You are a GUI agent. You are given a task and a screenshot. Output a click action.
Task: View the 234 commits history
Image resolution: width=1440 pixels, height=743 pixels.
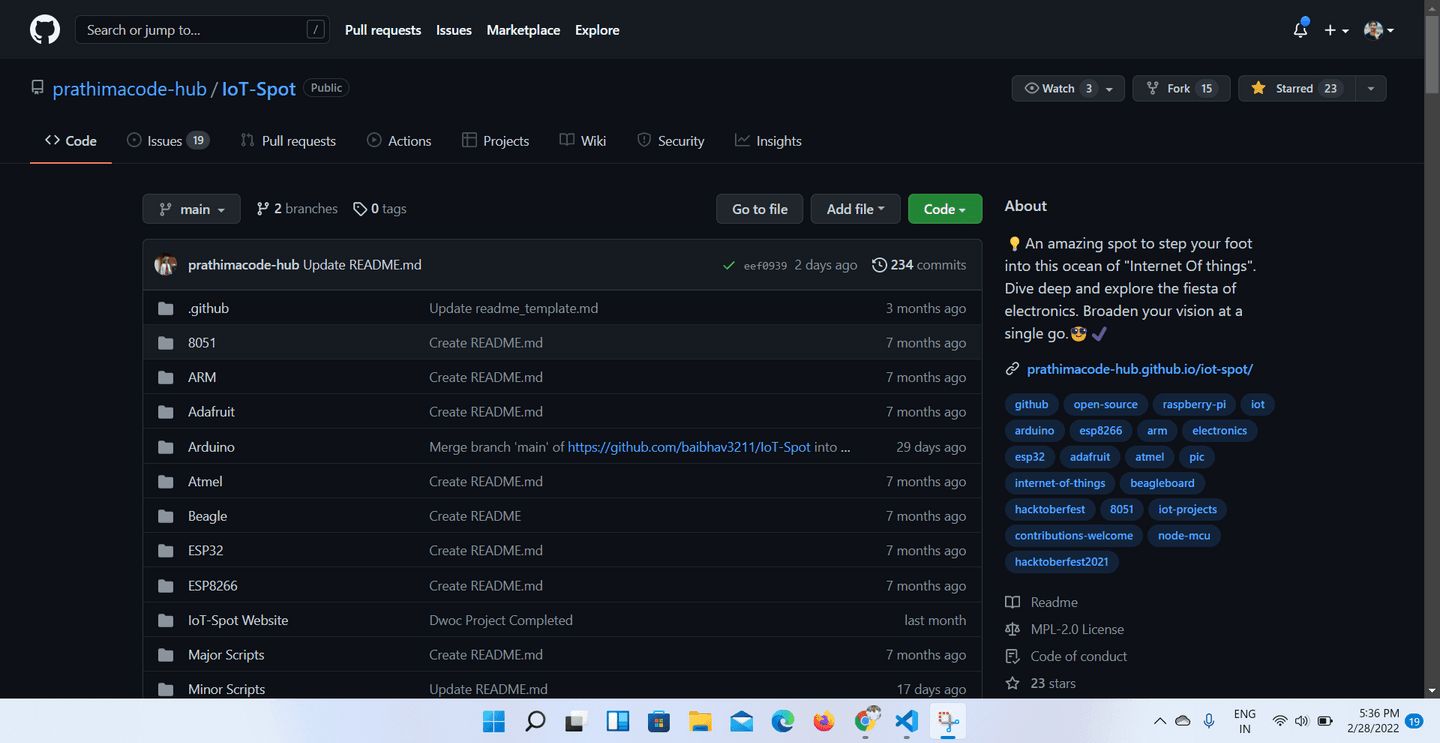pyautogui.click(x=919, y=265)
